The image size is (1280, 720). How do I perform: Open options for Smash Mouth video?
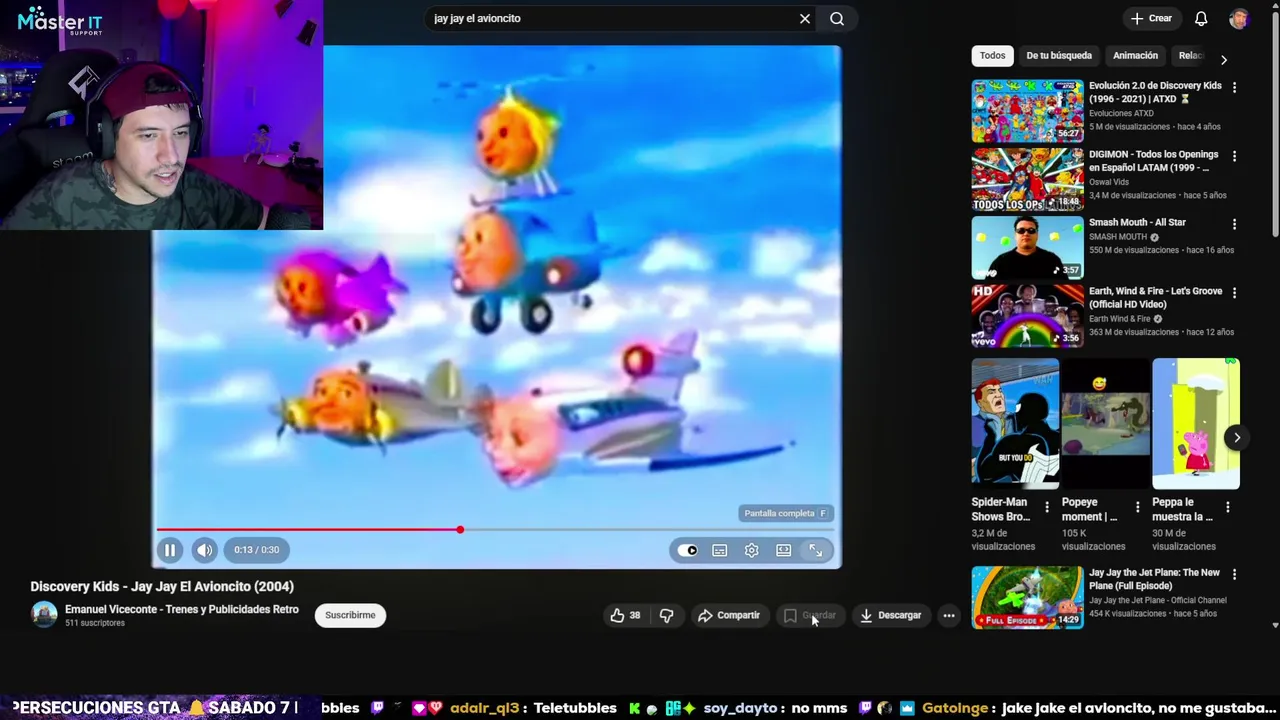point(1234,225)
